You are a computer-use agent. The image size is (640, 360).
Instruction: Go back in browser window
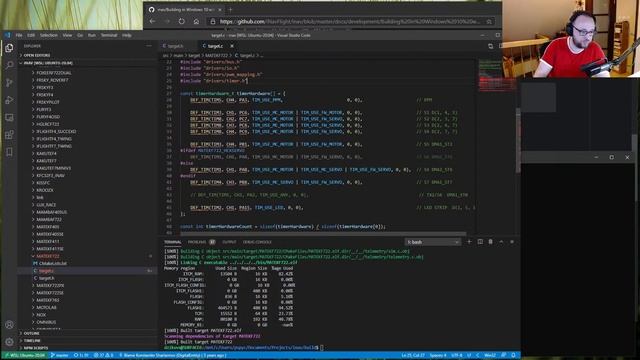click(x=152, y=21)
